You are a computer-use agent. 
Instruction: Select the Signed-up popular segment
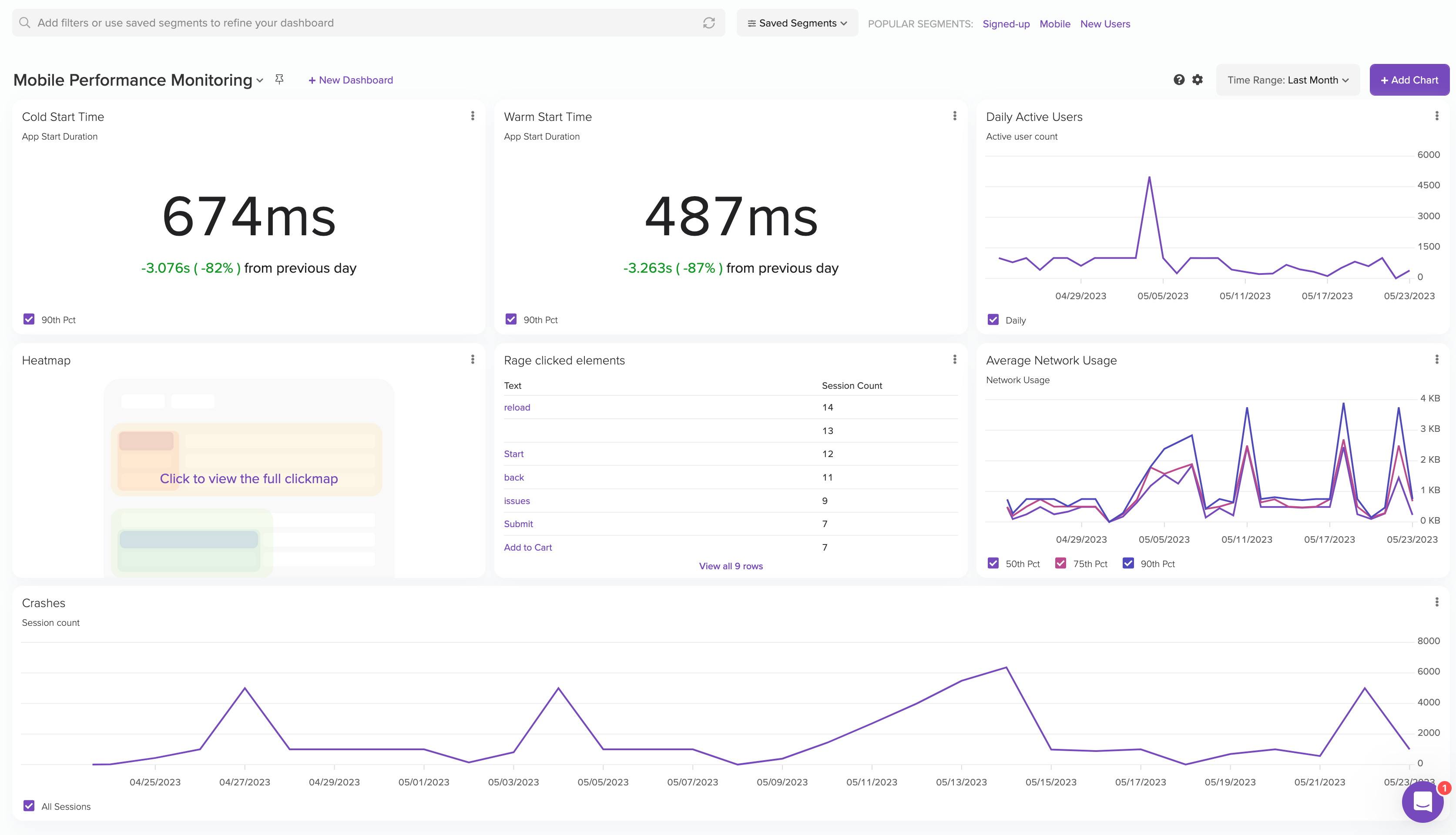(x=1006, y=23)
